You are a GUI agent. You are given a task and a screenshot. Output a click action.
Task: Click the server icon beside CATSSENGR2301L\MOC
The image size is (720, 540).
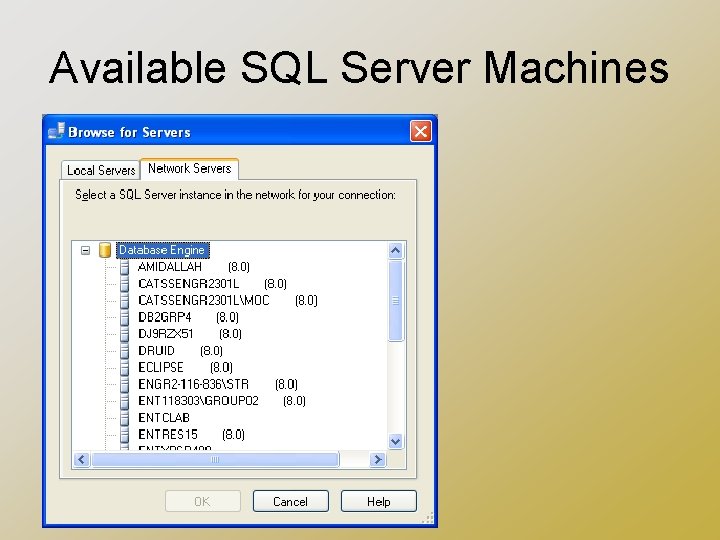point(124,301)
